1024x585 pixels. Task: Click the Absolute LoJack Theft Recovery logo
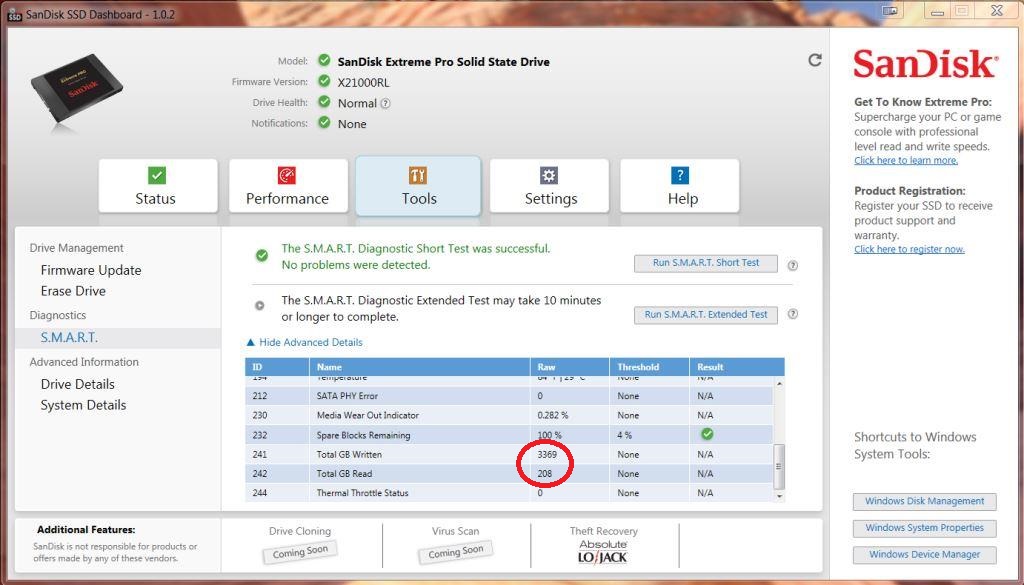tap(603, 551)
